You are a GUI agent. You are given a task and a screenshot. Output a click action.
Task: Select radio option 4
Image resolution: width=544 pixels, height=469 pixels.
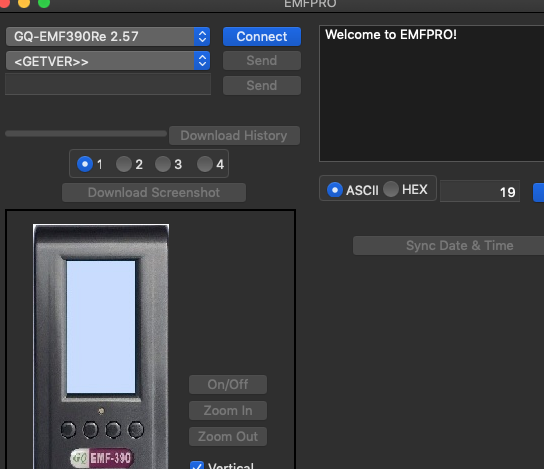coord(205,164)
